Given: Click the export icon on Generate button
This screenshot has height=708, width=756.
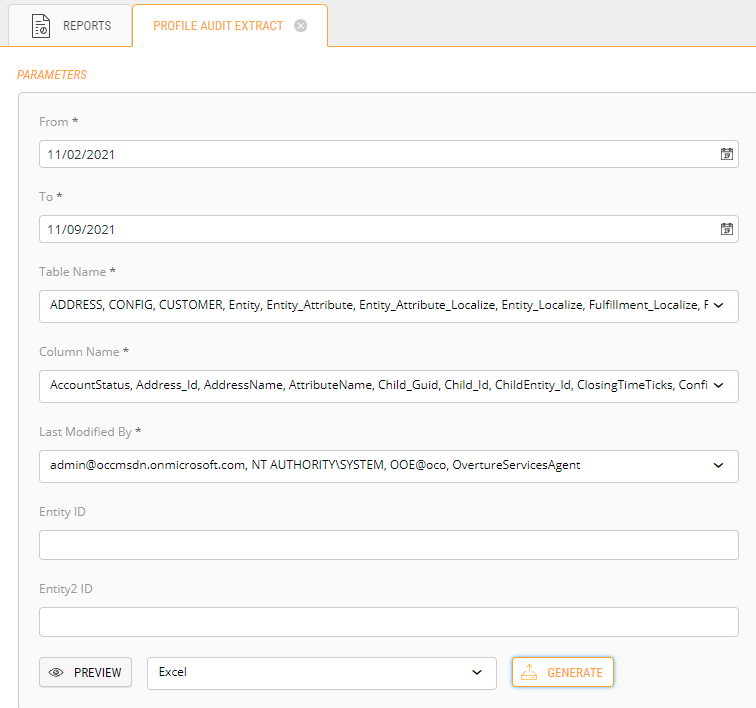Looking at the screenshot, I should 530,673.
